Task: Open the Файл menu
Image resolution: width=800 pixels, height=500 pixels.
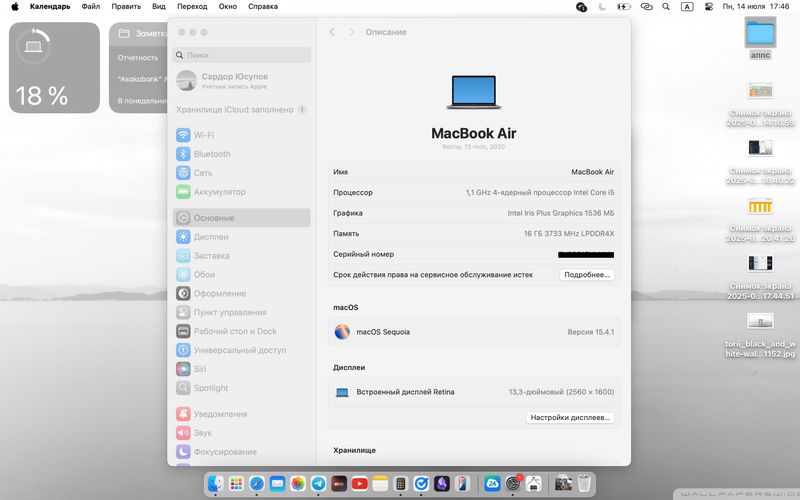Action: (91, 7)
